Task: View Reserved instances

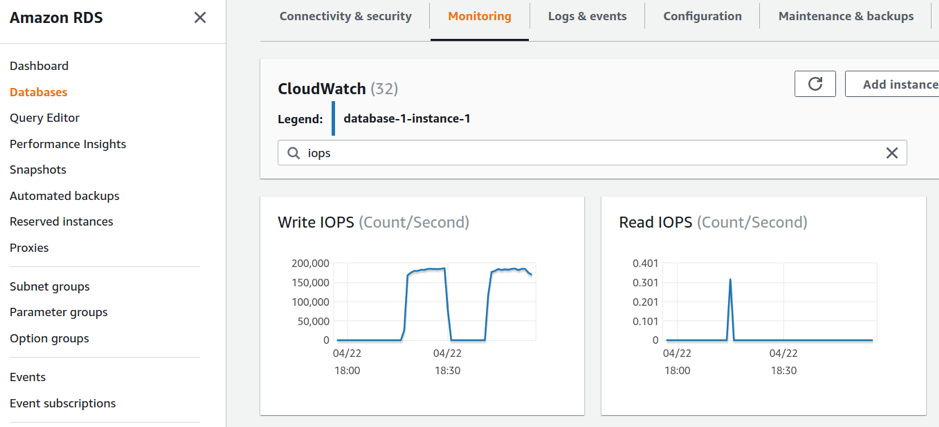Action: pyautogui.click(x=61, y=222)
